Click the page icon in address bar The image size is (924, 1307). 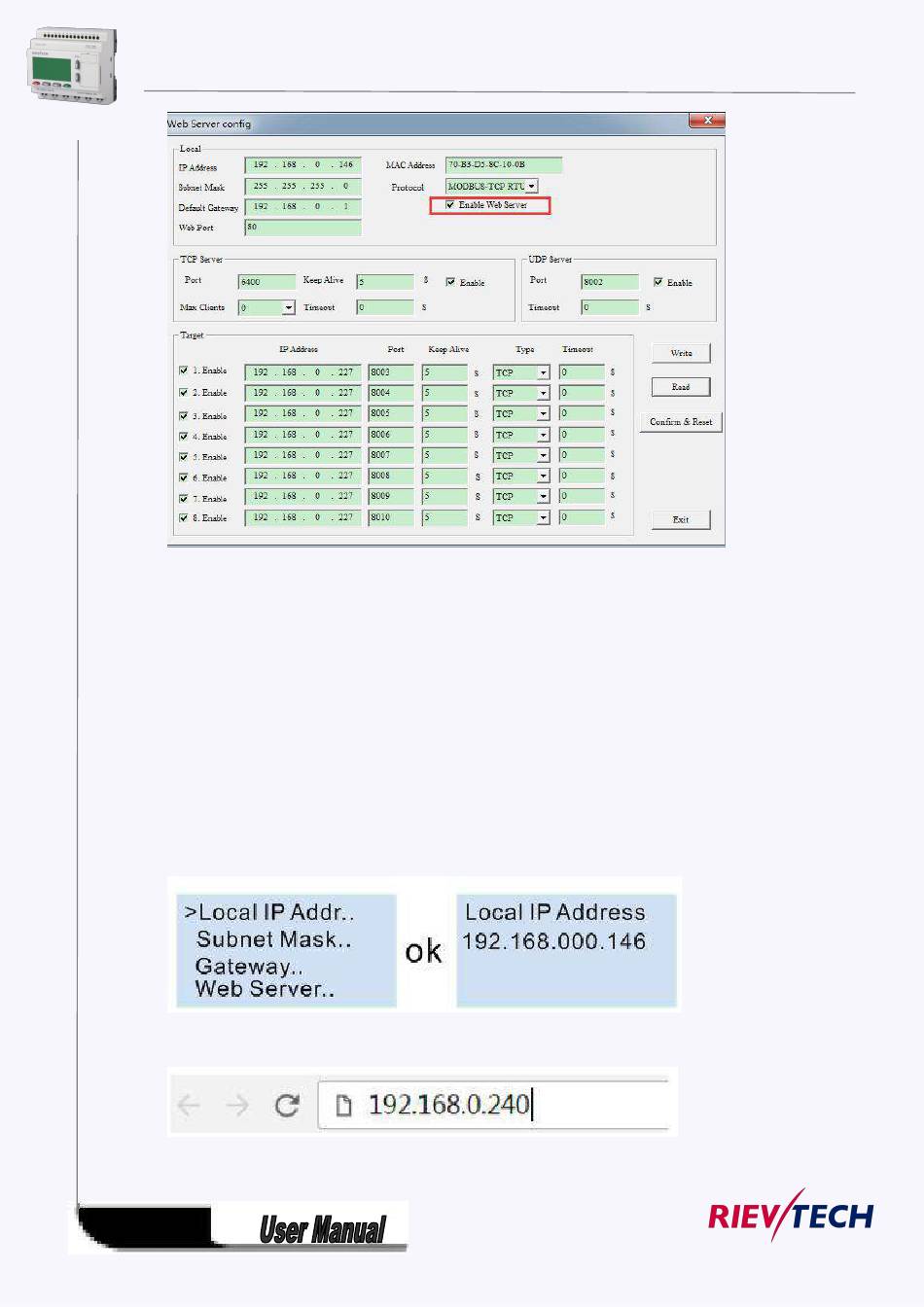[x=342, y=1106]
